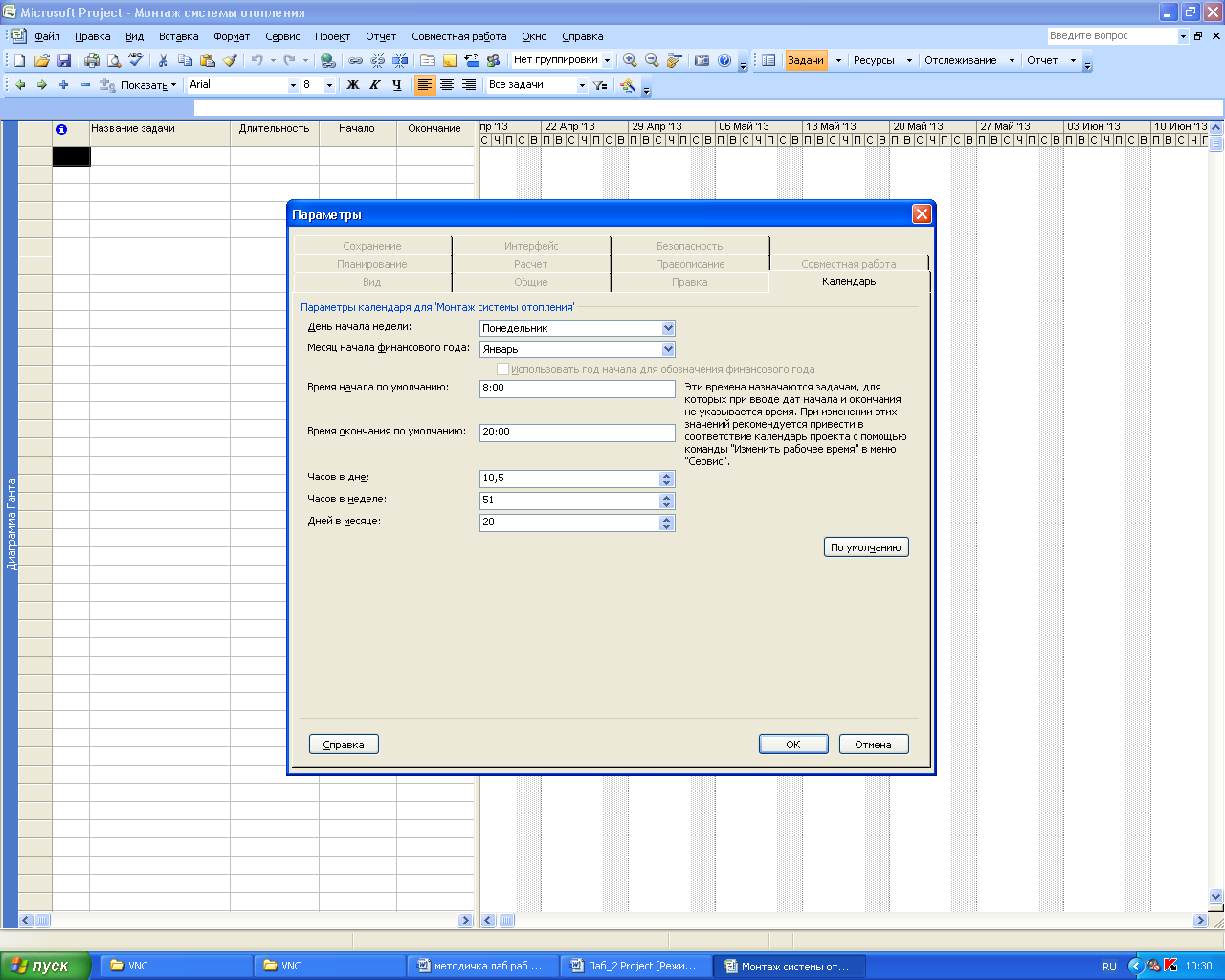Toggle Align Left button
The image size is (1225, 980).
[425, 85]
